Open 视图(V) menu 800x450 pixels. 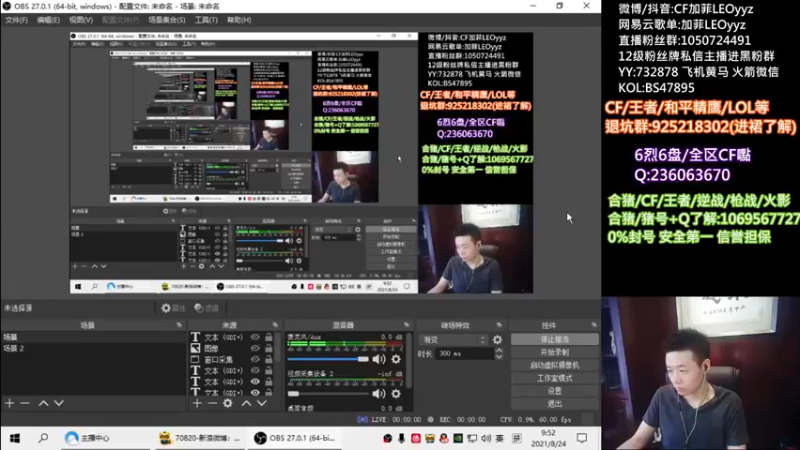coord(81,20)
